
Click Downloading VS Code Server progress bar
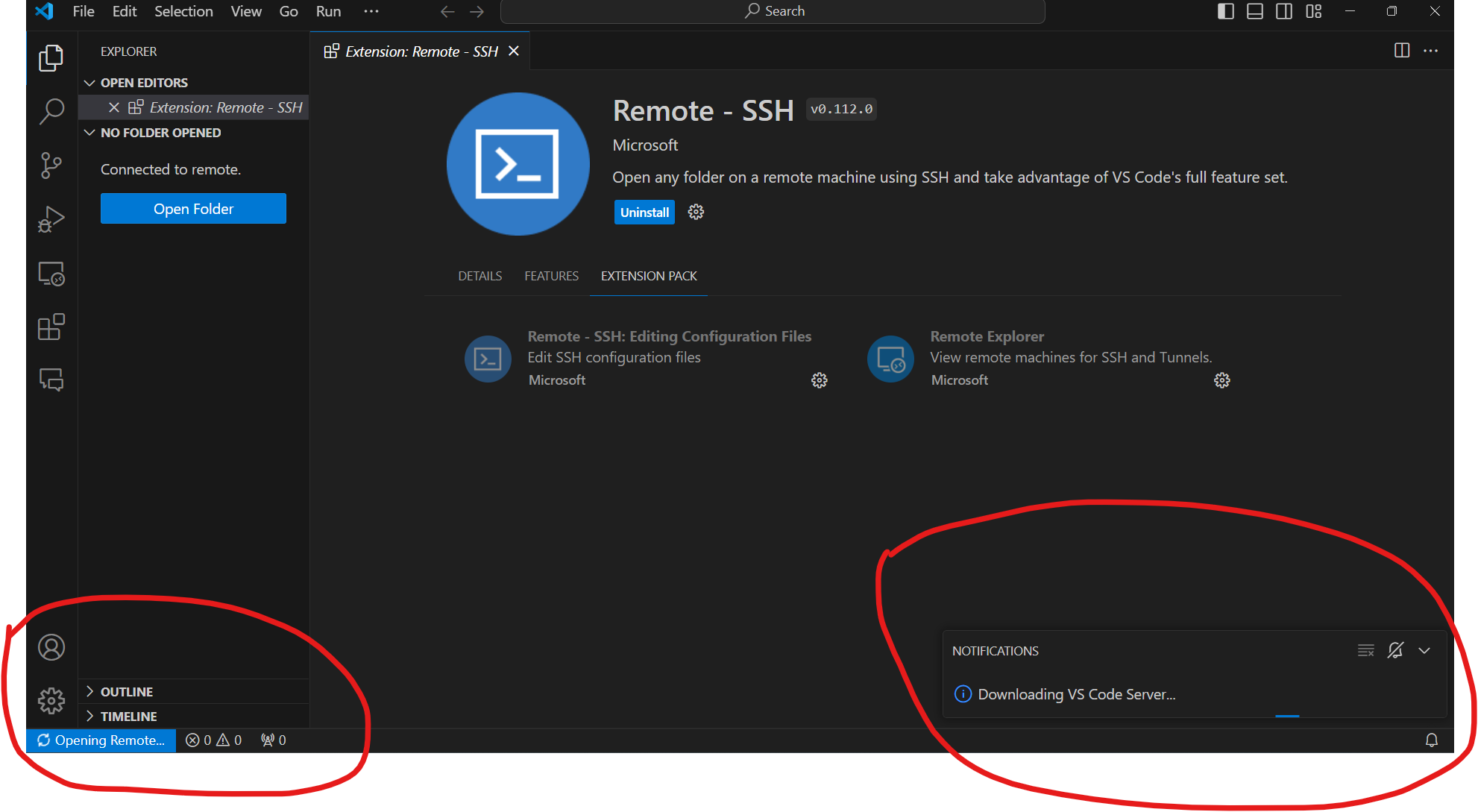[1286, 716]
